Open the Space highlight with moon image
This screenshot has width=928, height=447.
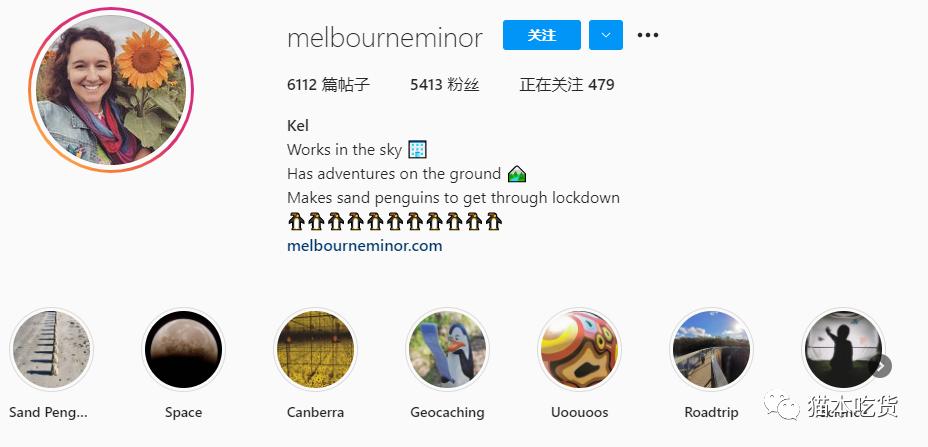click(183, 349)
